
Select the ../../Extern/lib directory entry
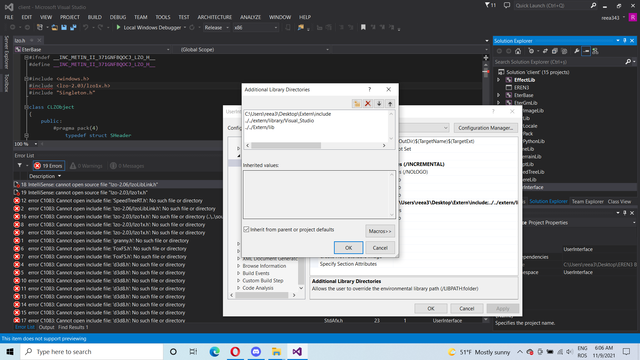coord(260,127)
